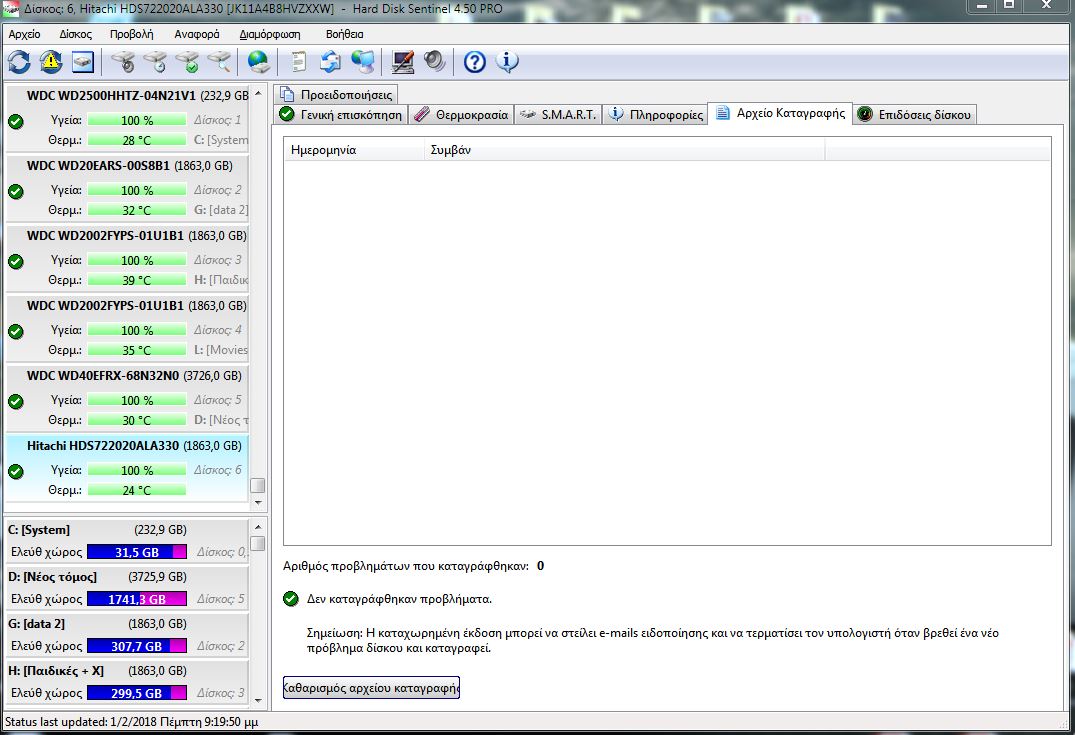
Task: Select the H: [Παιδικές + X] partition entry
Action: click(127, 682)
